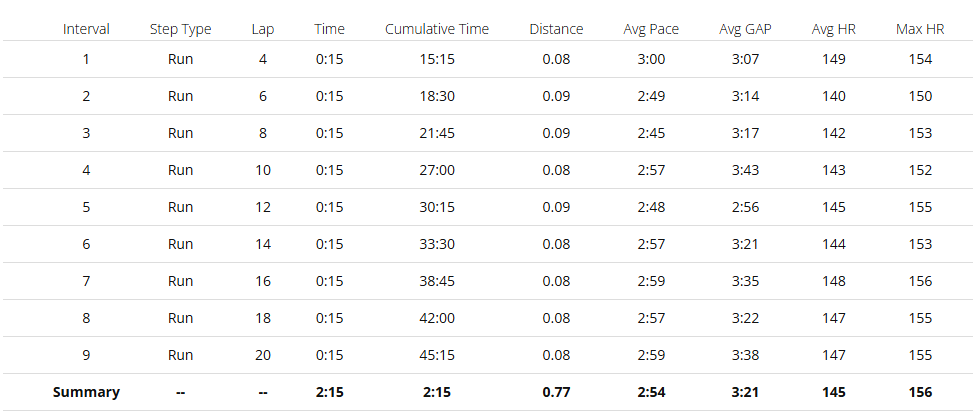
Task: Click the Cumulative Time column header
Action: pyautogui.click(x=437, y=29)
